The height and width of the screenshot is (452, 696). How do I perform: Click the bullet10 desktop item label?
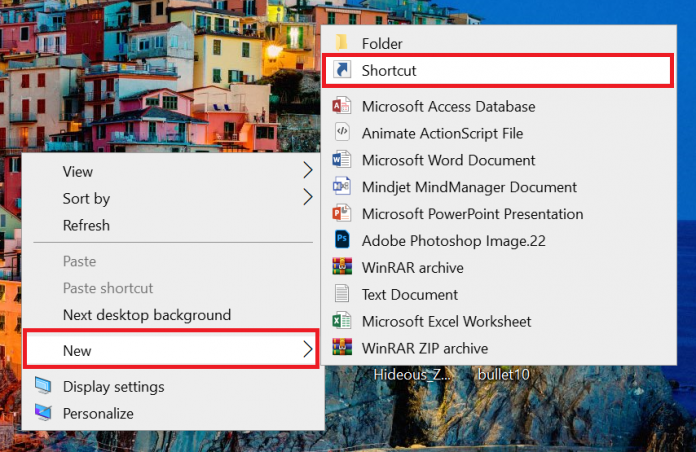(x=503, y=375)
